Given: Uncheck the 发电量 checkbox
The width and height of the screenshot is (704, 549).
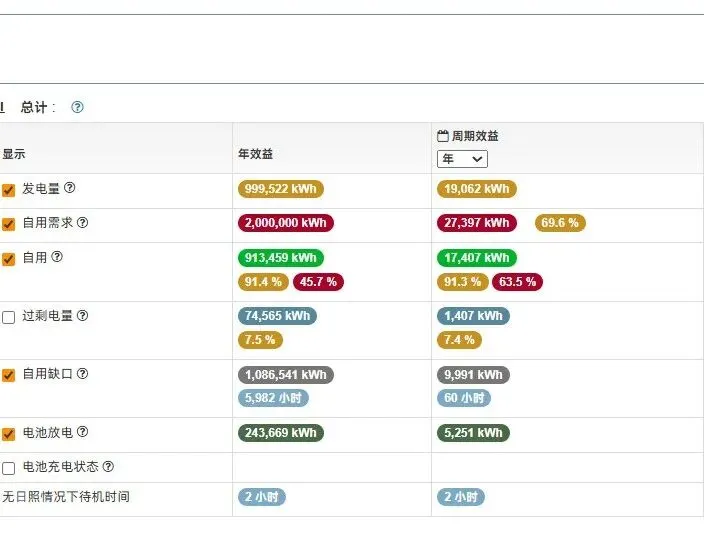Looking at the screenshot, I should (9, 190).
